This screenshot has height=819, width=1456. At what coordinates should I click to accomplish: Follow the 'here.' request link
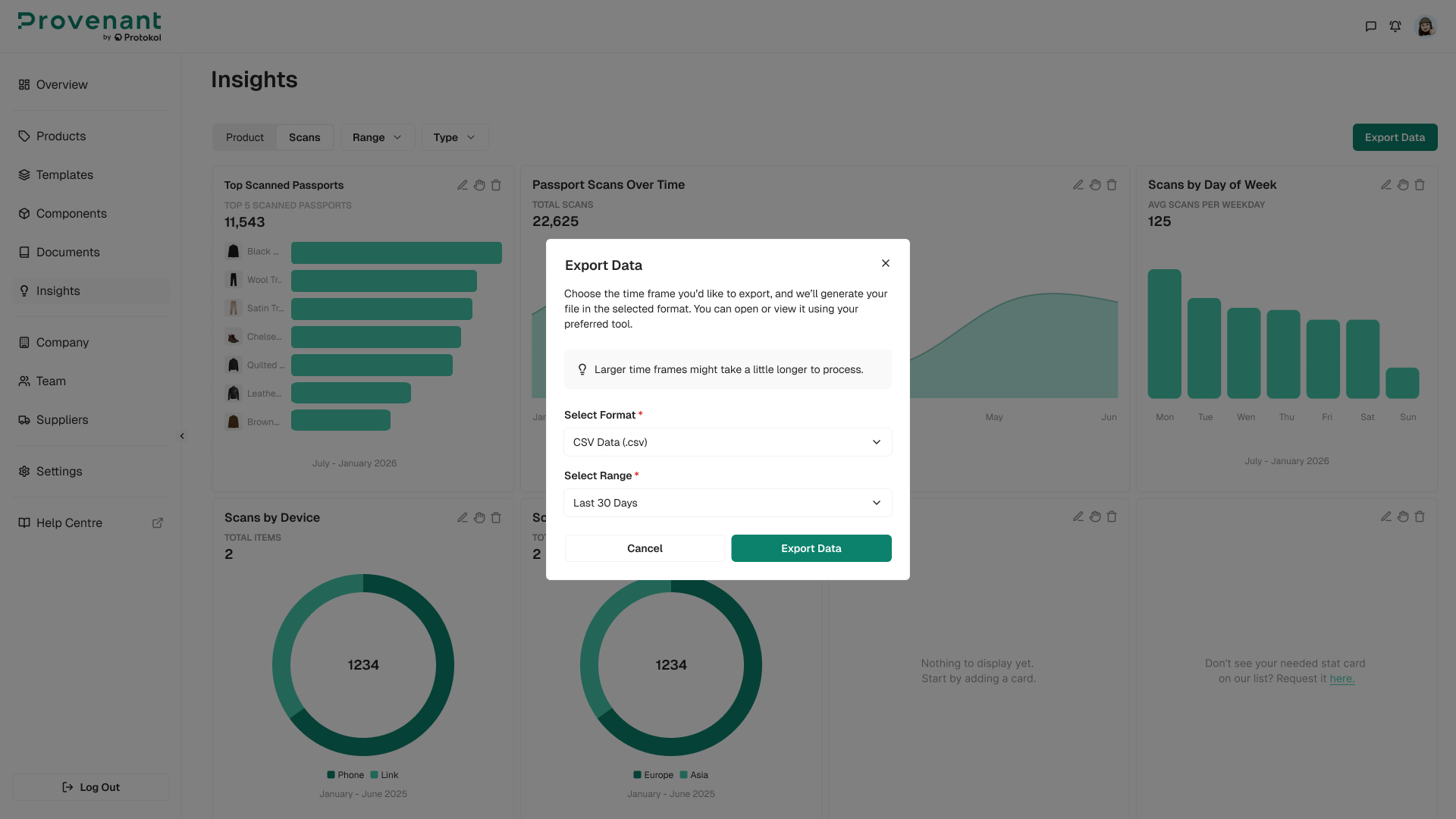[x=1342, y=679]
